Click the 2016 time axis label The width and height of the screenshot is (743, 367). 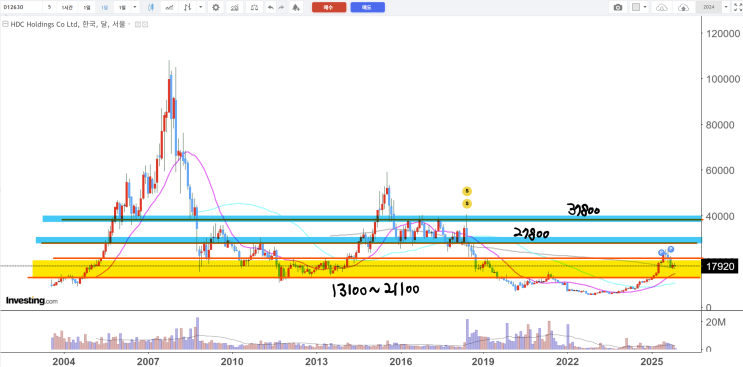click(400, 362)
